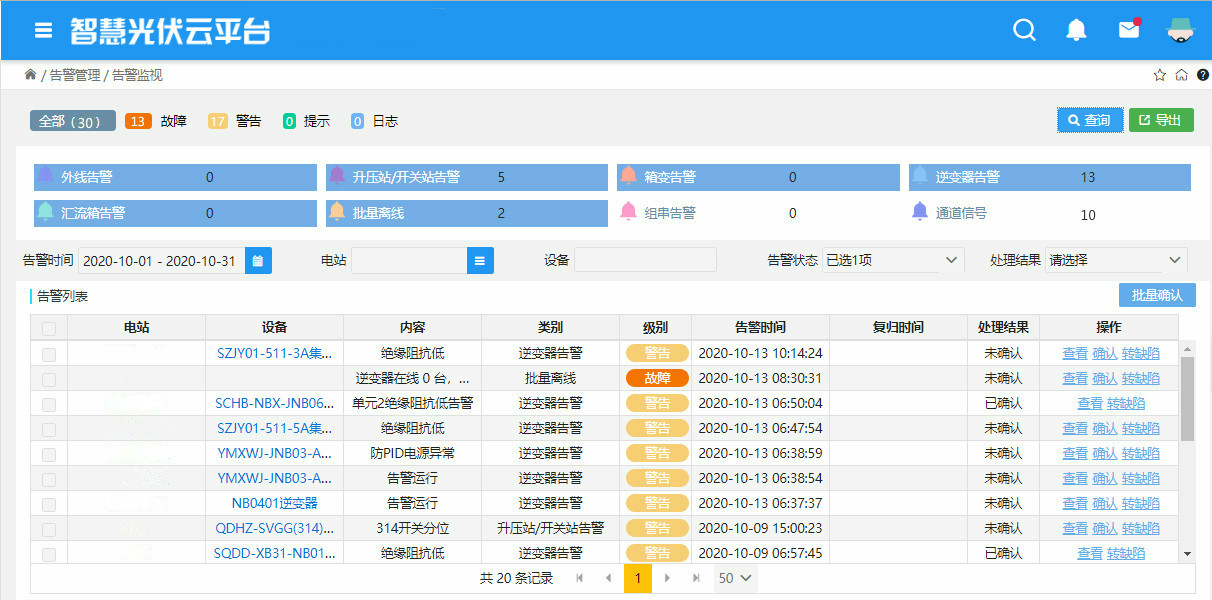This screenshot has width=1212, height=600.
Task: Go home via the breadcrumb home icon
Action: click(x=1181, y=74)
